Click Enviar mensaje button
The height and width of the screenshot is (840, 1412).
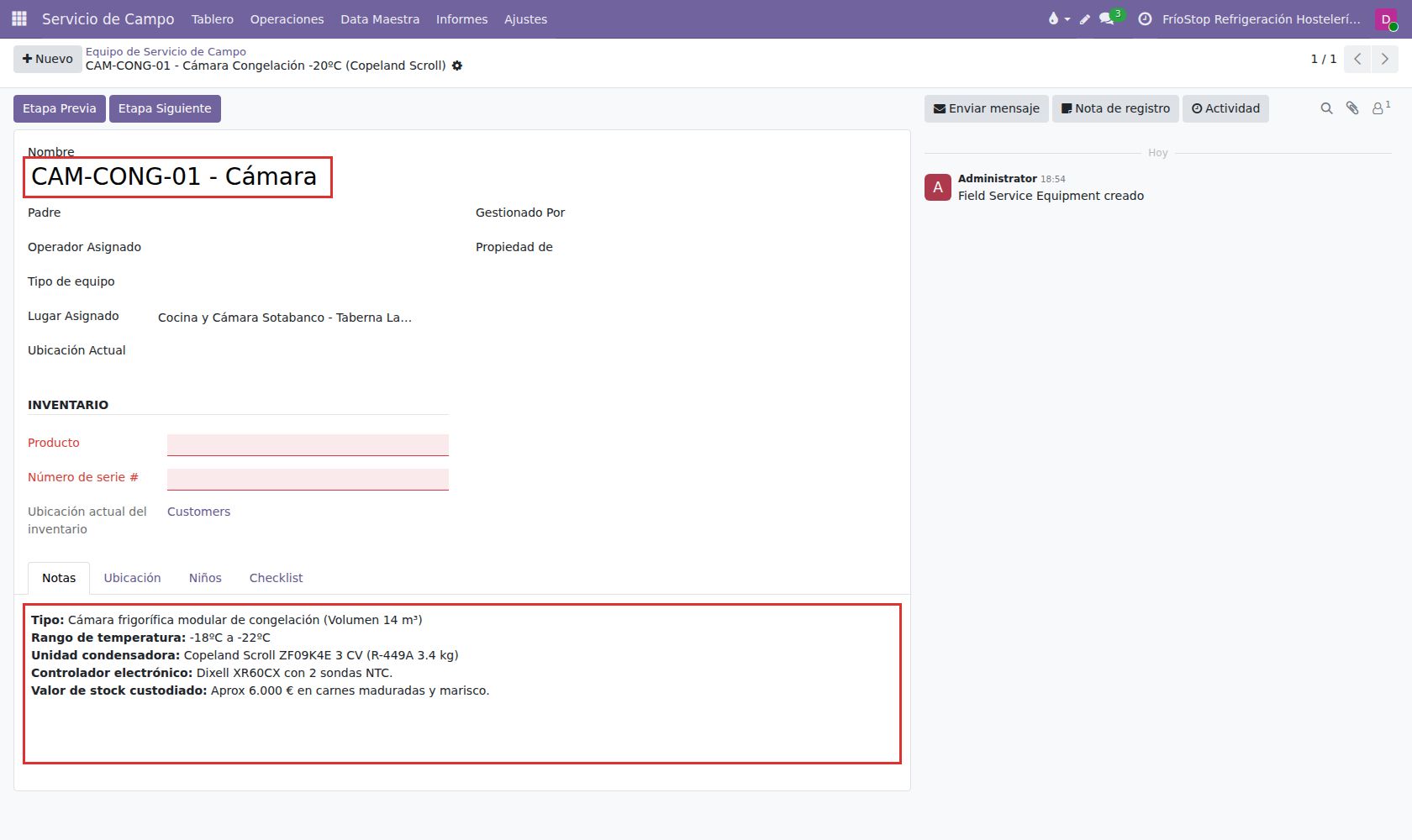[987, 108]
